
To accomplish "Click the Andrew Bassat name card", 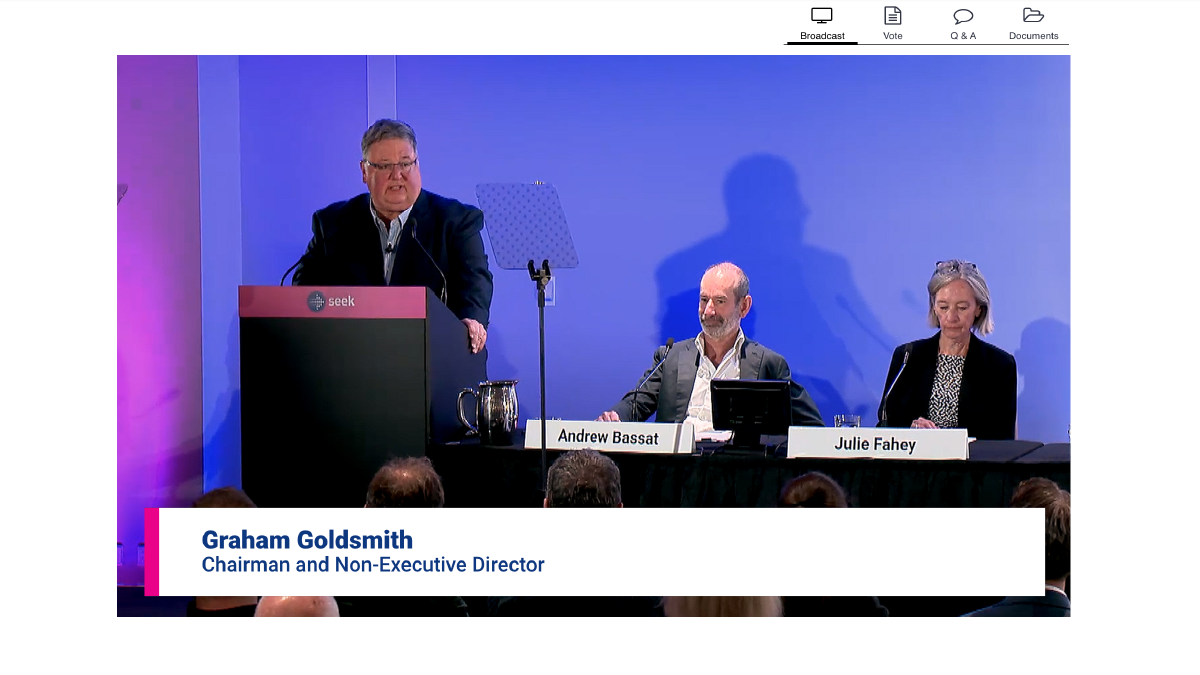I will tap(609, 436).
